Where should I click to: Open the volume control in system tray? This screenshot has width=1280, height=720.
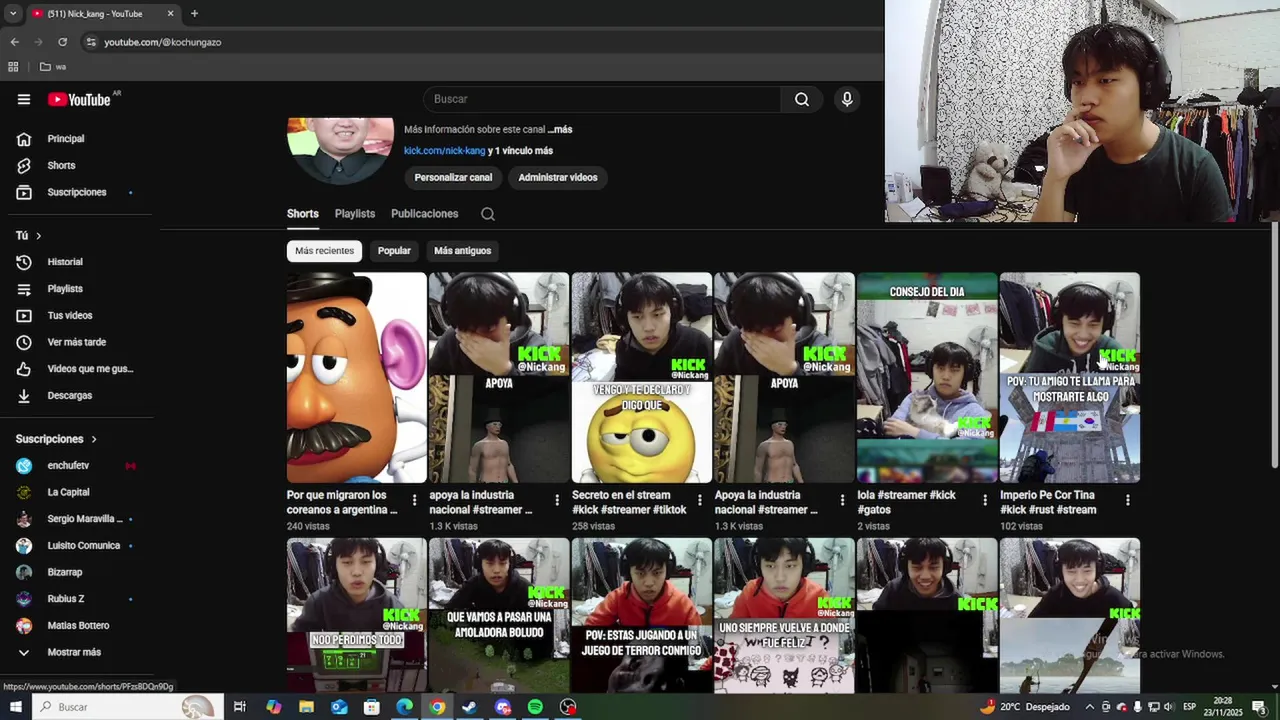[1168, 707]
